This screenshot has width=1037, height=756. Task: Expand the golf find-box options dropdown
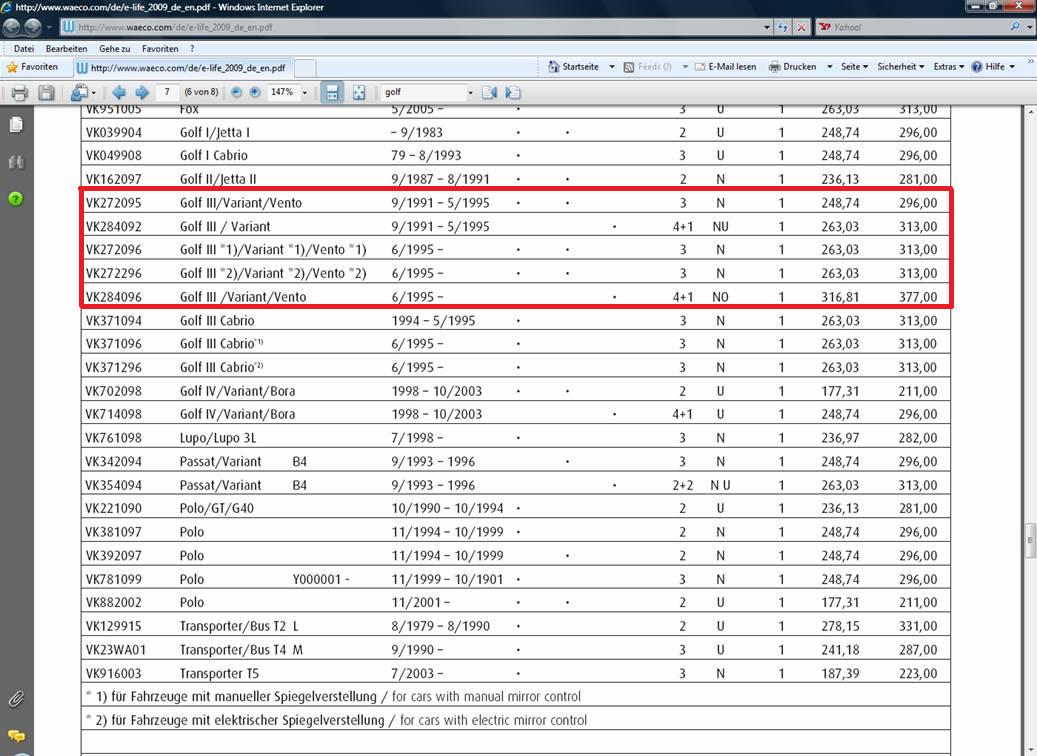(469, 93)
